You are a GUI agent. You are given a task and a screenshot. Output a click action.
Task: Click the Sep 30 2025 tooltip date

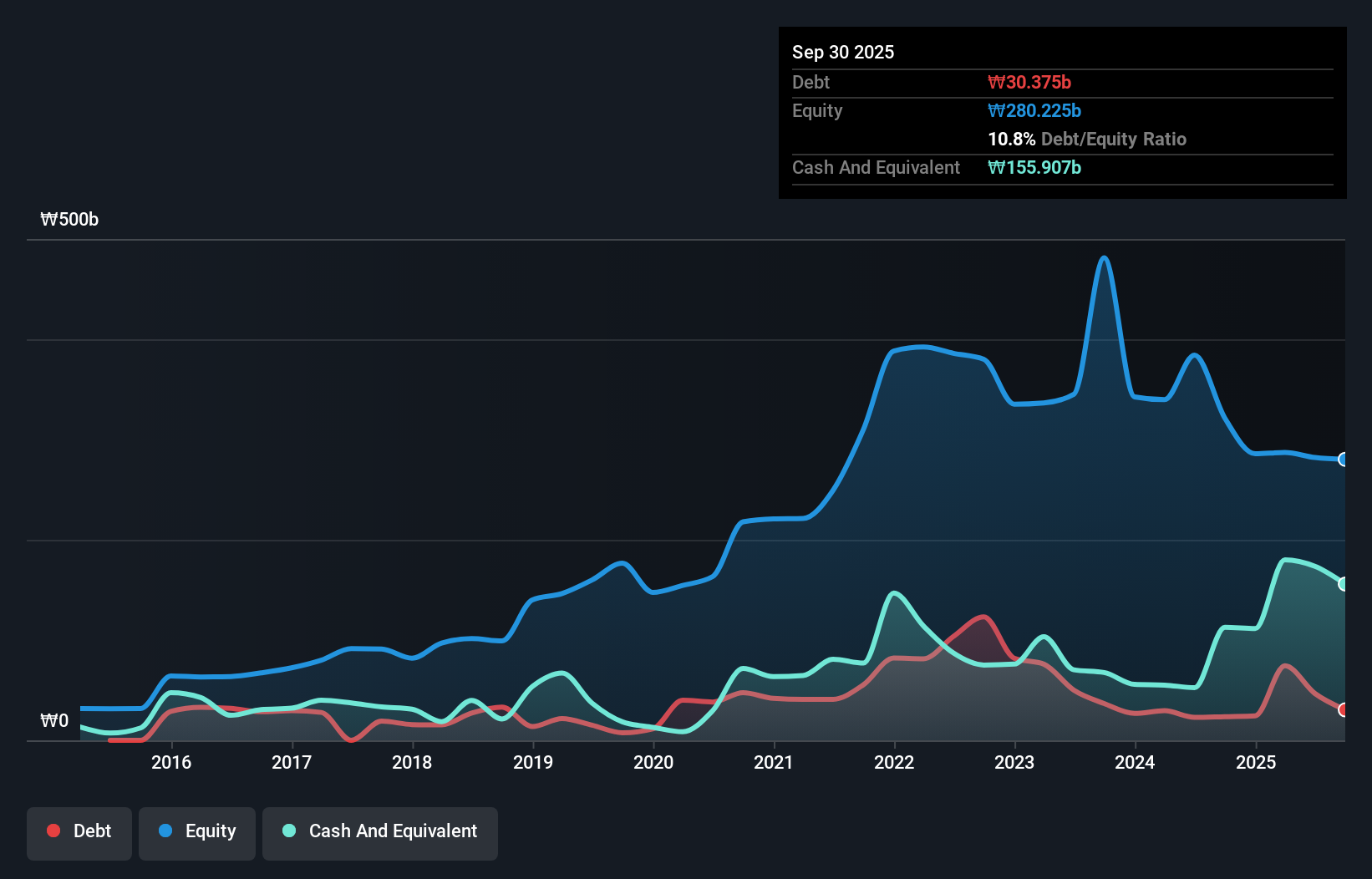[x=843, y=52]
